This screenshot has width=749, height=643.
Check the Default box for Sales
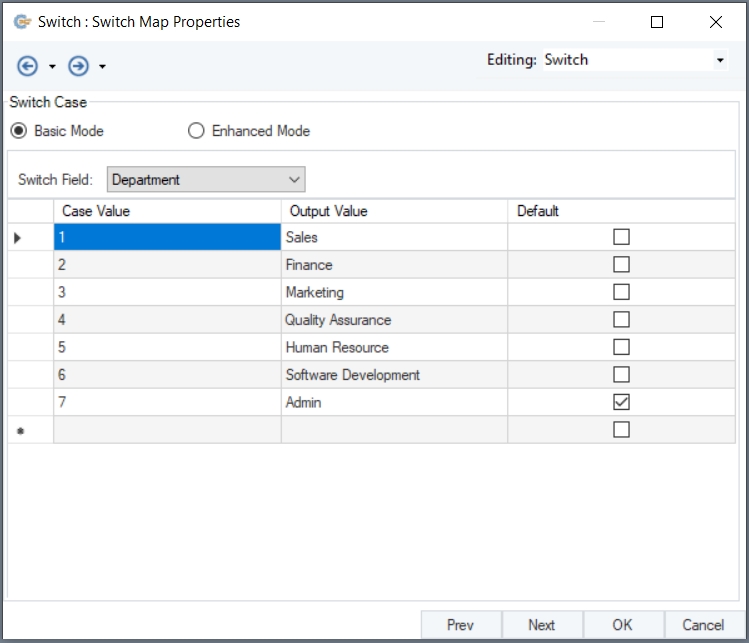coord(621,237)
